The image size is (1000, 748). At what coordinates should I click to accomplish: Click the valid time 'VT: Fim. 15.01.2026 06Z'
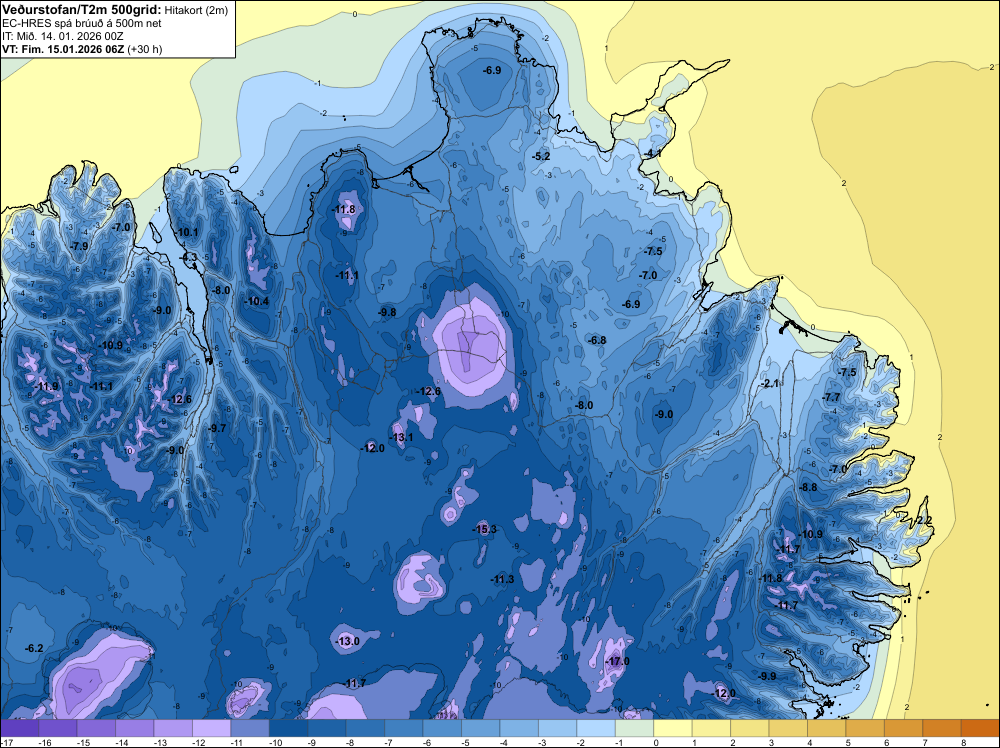[63, 49]
